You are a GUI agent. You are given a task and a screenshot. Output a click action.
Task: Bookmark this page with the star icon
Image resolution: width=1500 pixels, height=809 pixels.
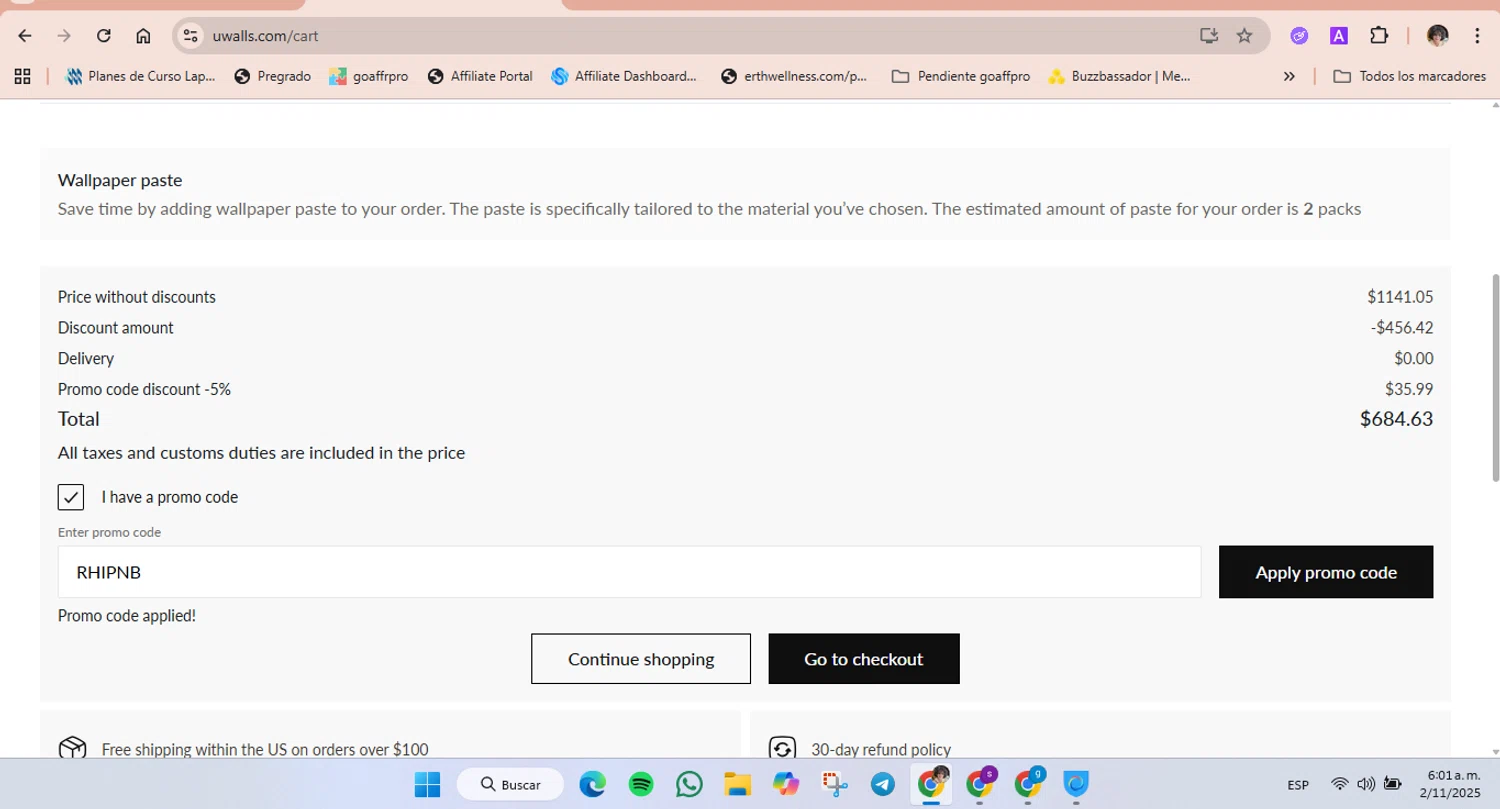(1244, 36)
